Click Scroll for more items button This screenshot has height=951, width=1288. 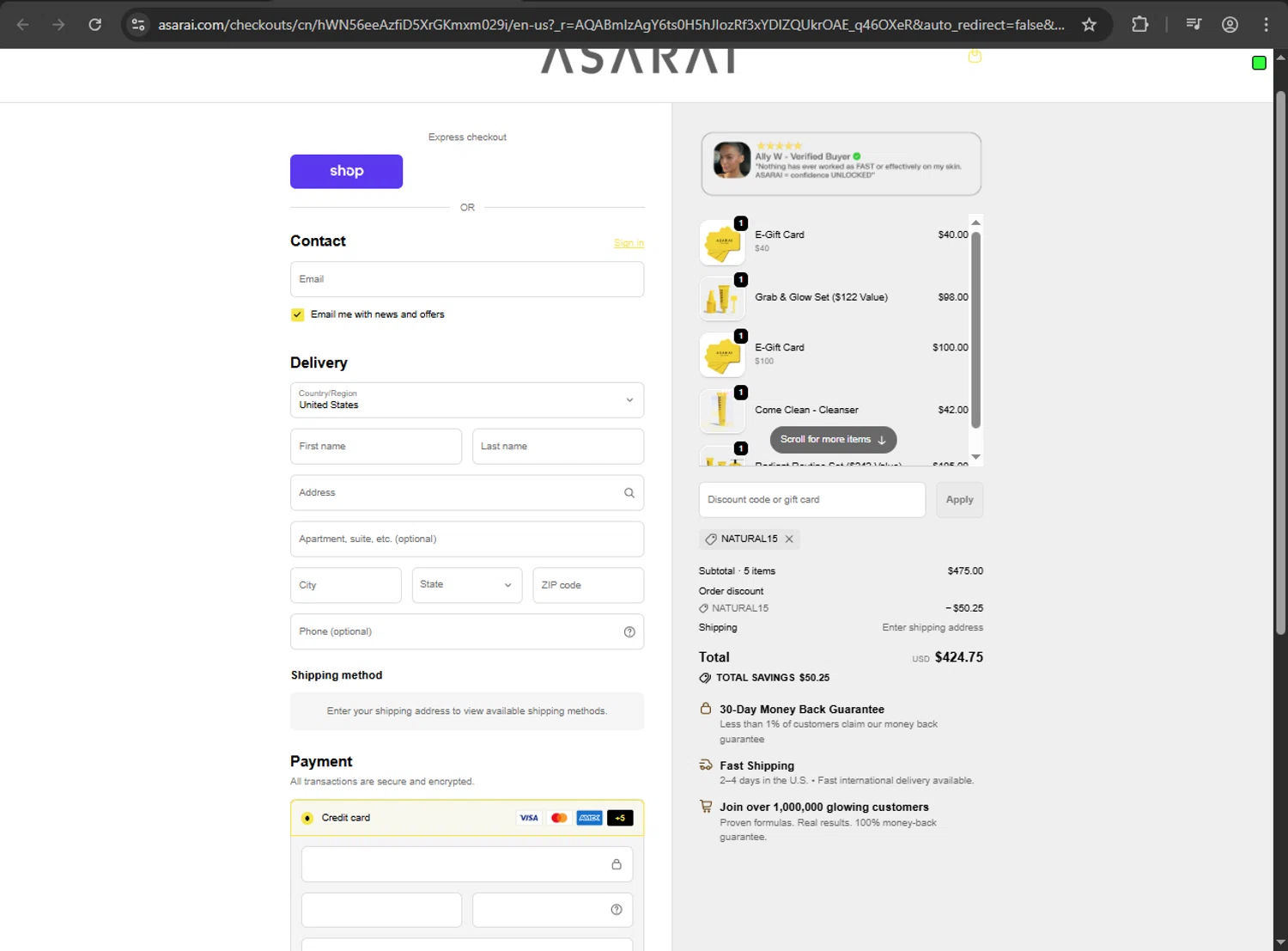point(833,440)
